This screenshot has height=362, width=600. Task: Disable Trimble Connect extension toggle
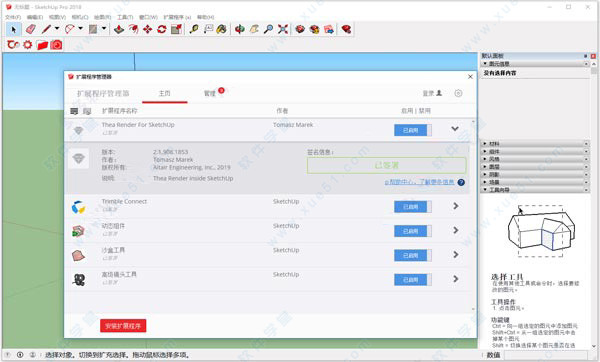[413, 207]
